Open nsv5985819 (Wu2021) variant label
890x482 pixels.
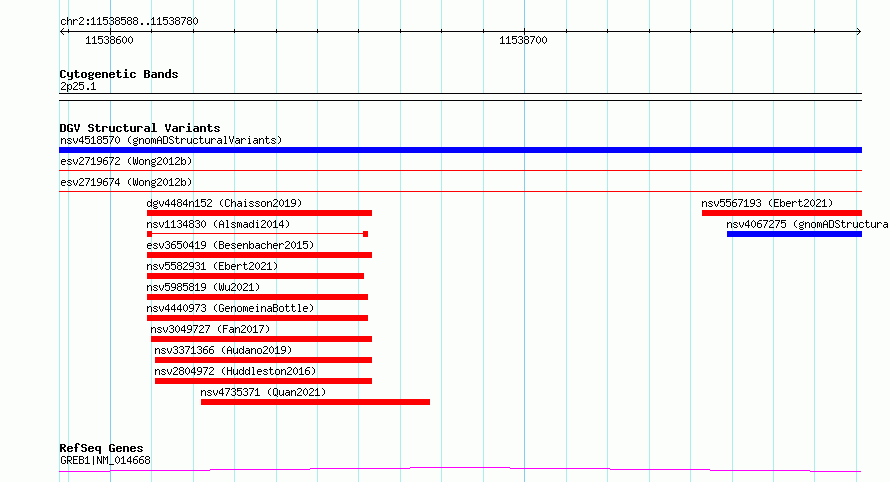pos(203,287)
